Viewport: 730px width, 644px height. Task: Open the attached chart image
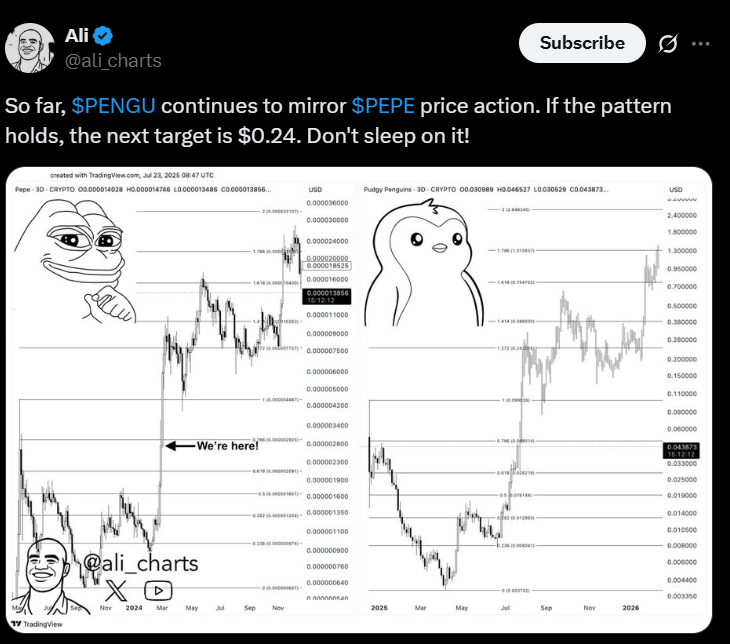[x=358, y=400]
